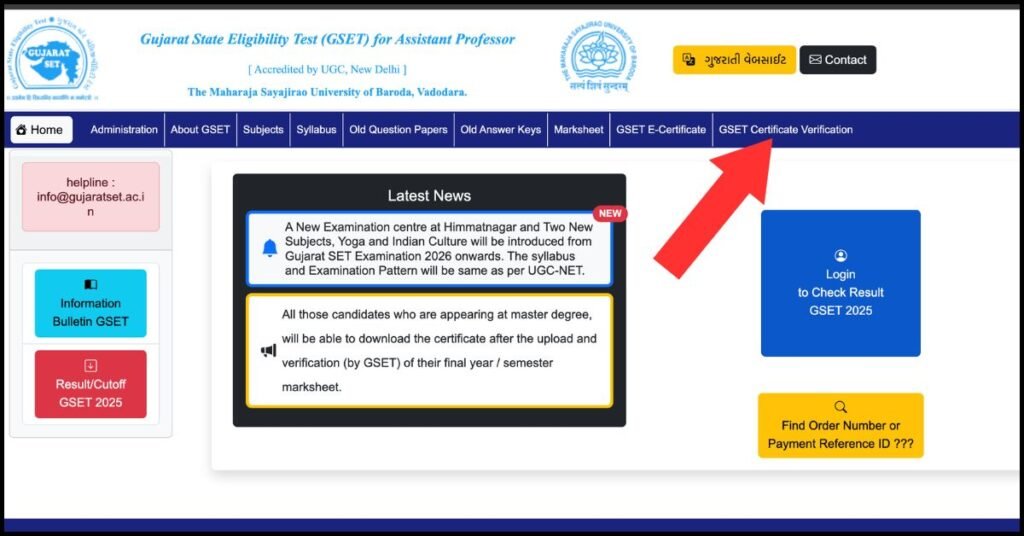The image size is (1024, 536).
Task: Select Syllabus in the navigation bar
Action: (316, 130)
